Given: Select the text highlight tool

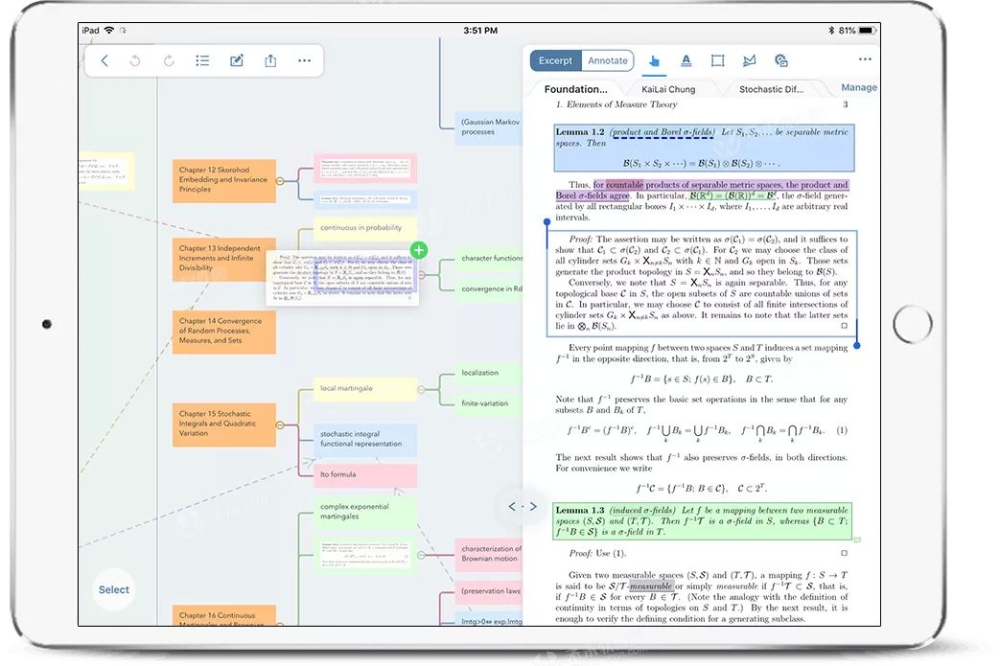Looking at the screenshot, I should pos(686,61).
